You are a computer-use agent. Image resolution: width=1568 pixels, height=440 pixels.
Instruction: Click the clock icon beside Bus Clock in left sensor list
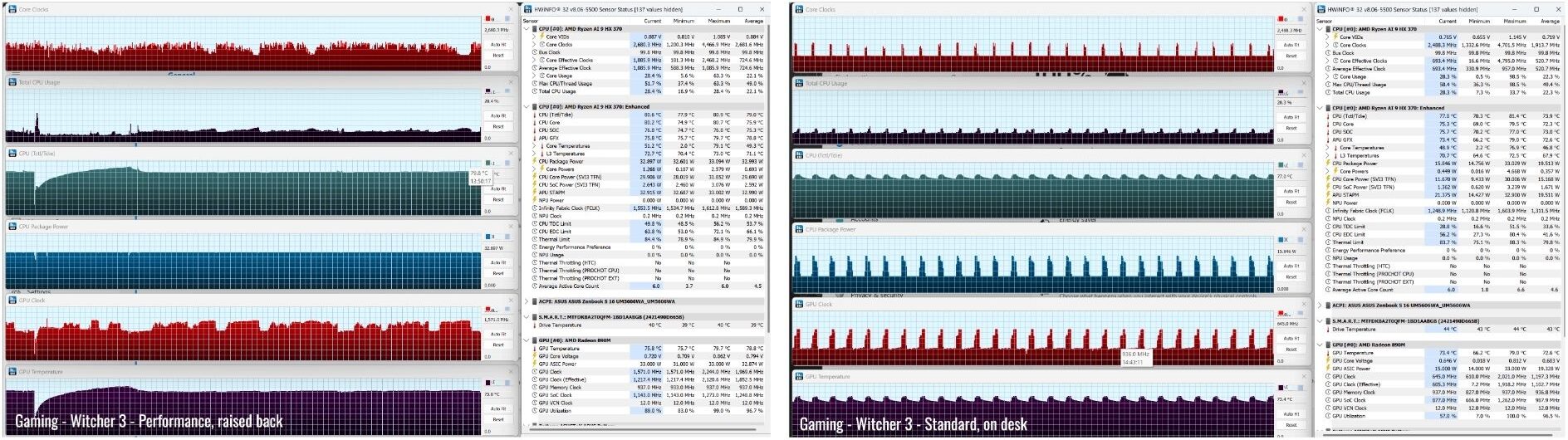click(534, 52)
